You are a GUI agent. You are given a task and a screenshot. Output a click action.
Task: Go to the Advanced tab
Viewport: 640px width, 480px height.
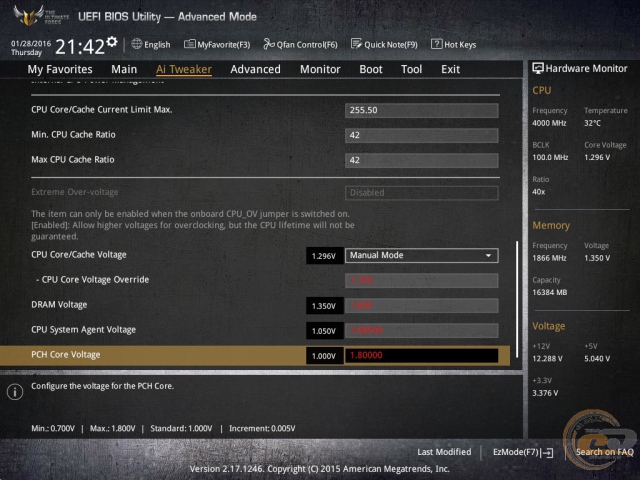(256, 69)
